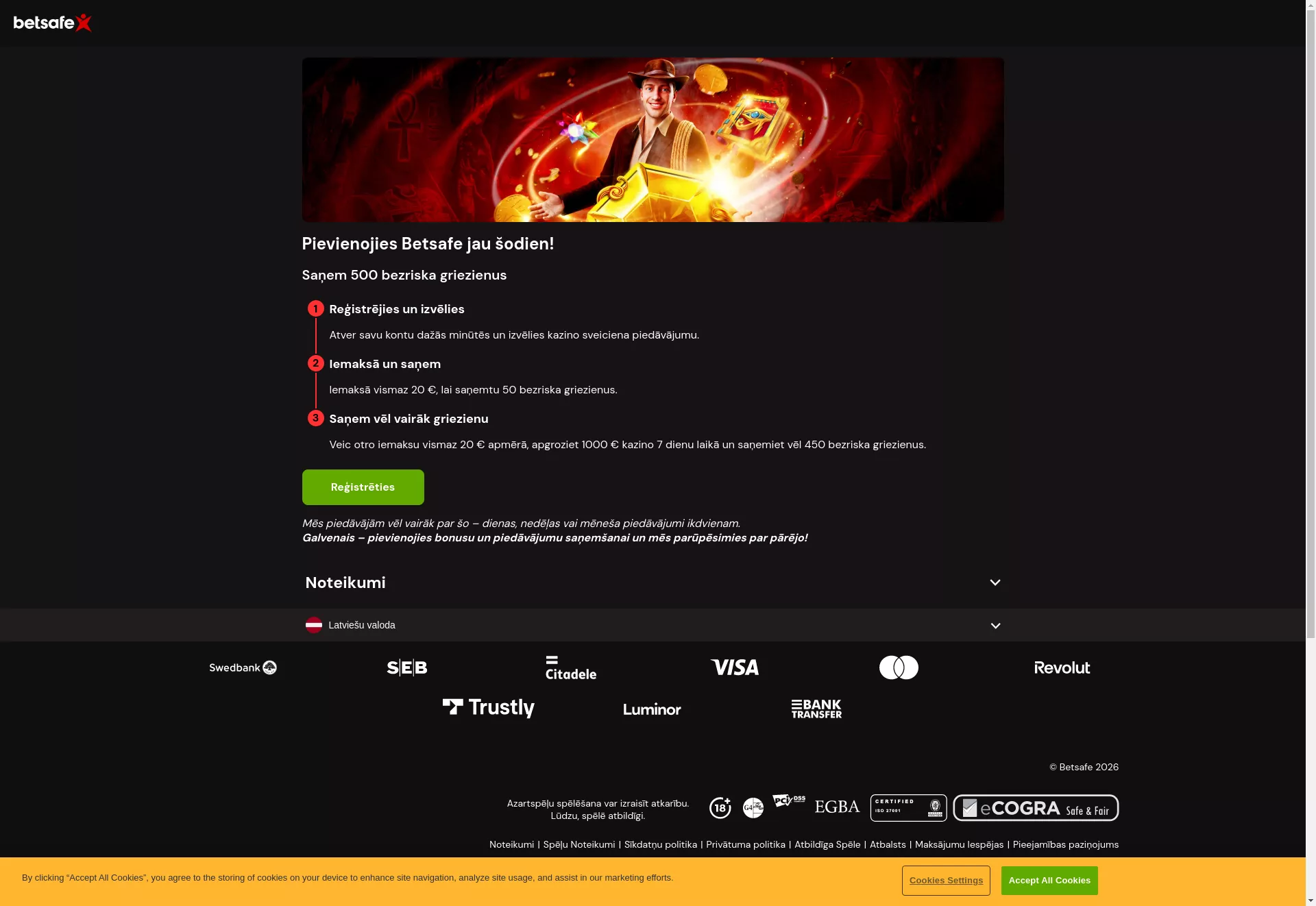Click the Cookies Settings button

coord(946,881)
